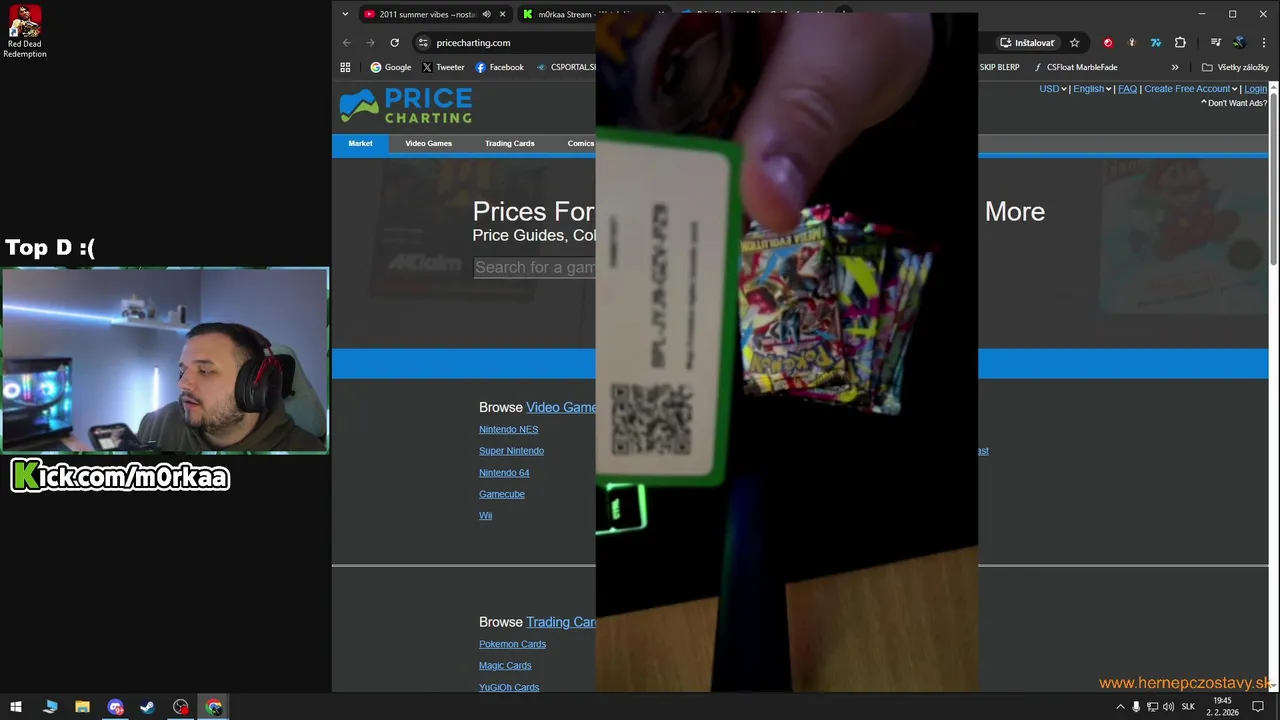
Task: Open Trading Cards navigation menu
Action: click(510, 144)
